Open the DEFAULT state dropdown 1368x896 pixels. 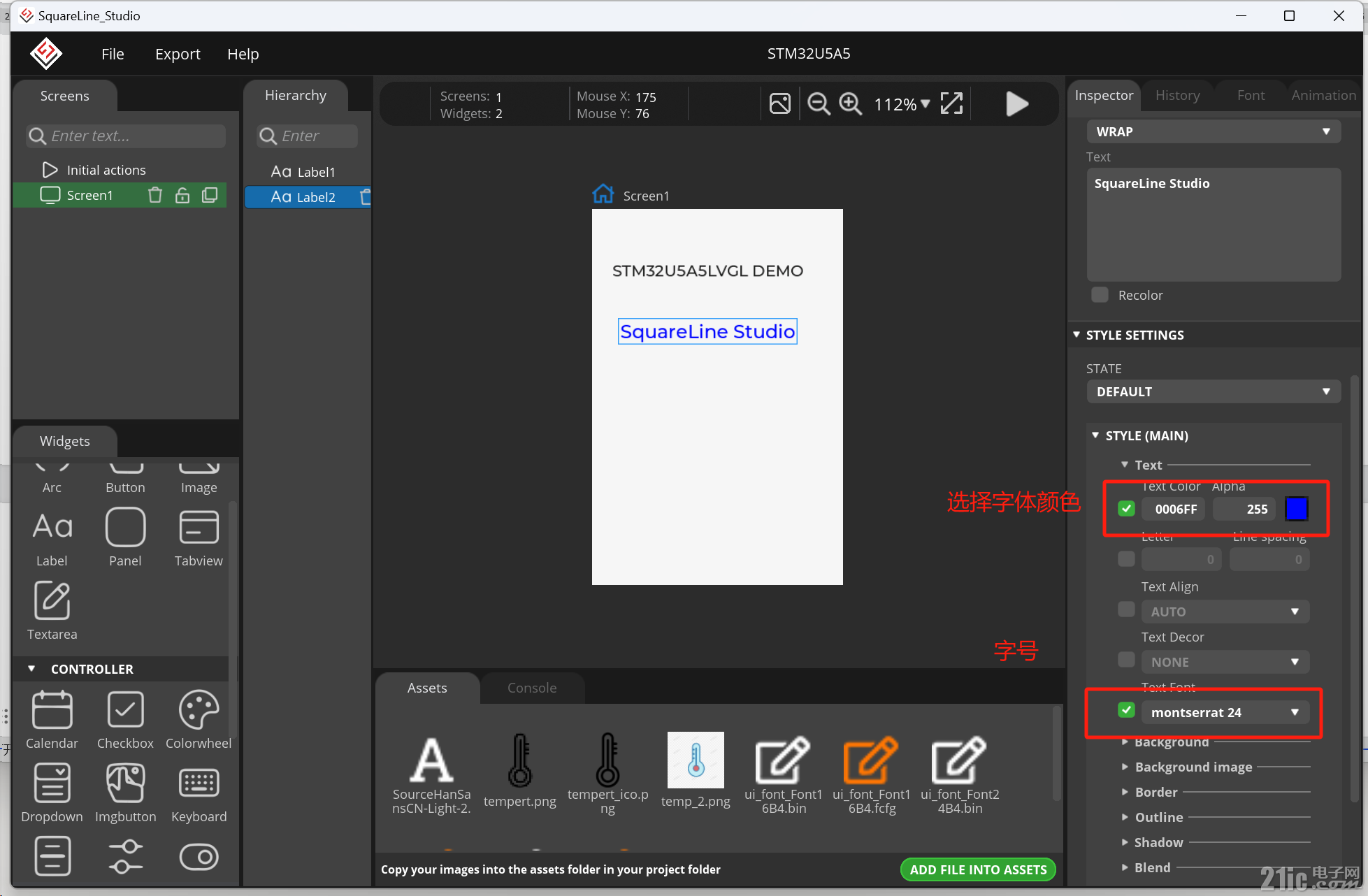point(1214,391)
